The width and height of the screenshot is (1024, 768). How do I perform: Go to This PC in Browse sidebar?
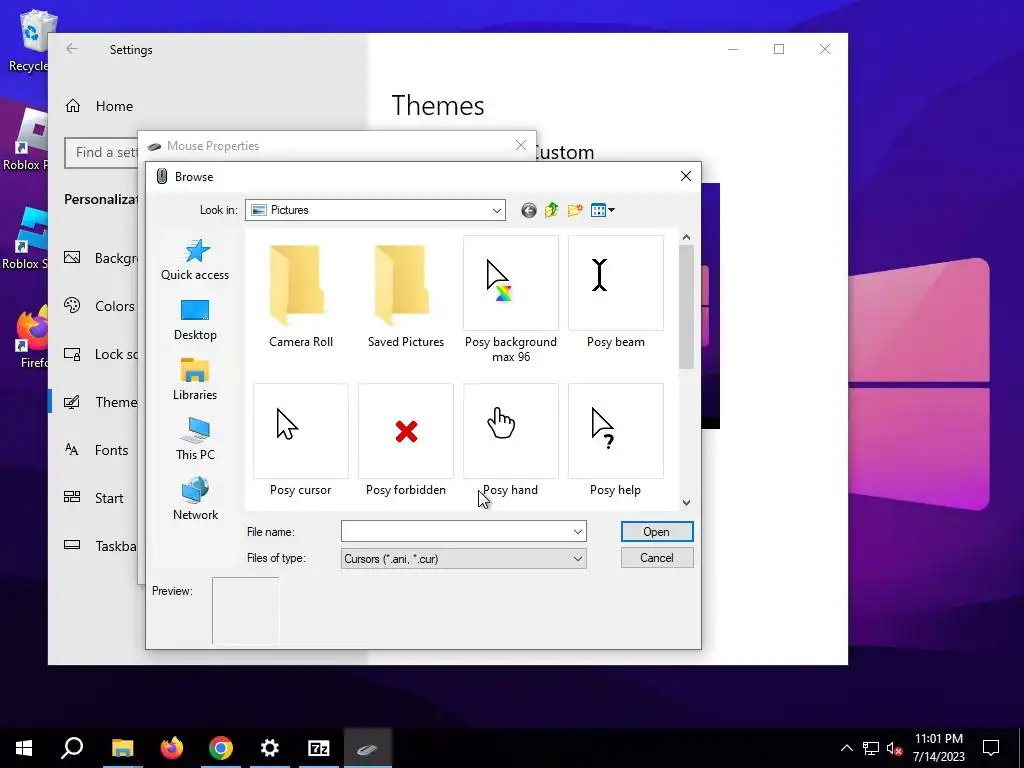click(x=195, y=439)
